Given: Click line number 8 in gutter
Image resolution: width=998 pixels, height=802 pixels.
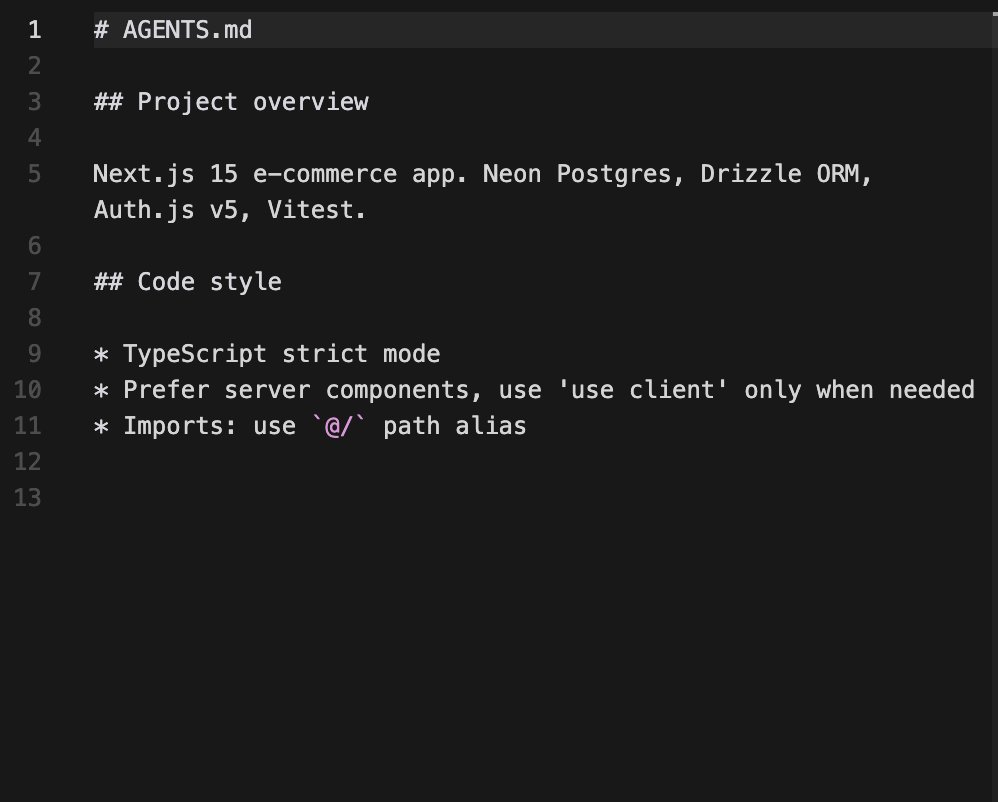Looking at the screenshot, I should click(x=35, y=318).
